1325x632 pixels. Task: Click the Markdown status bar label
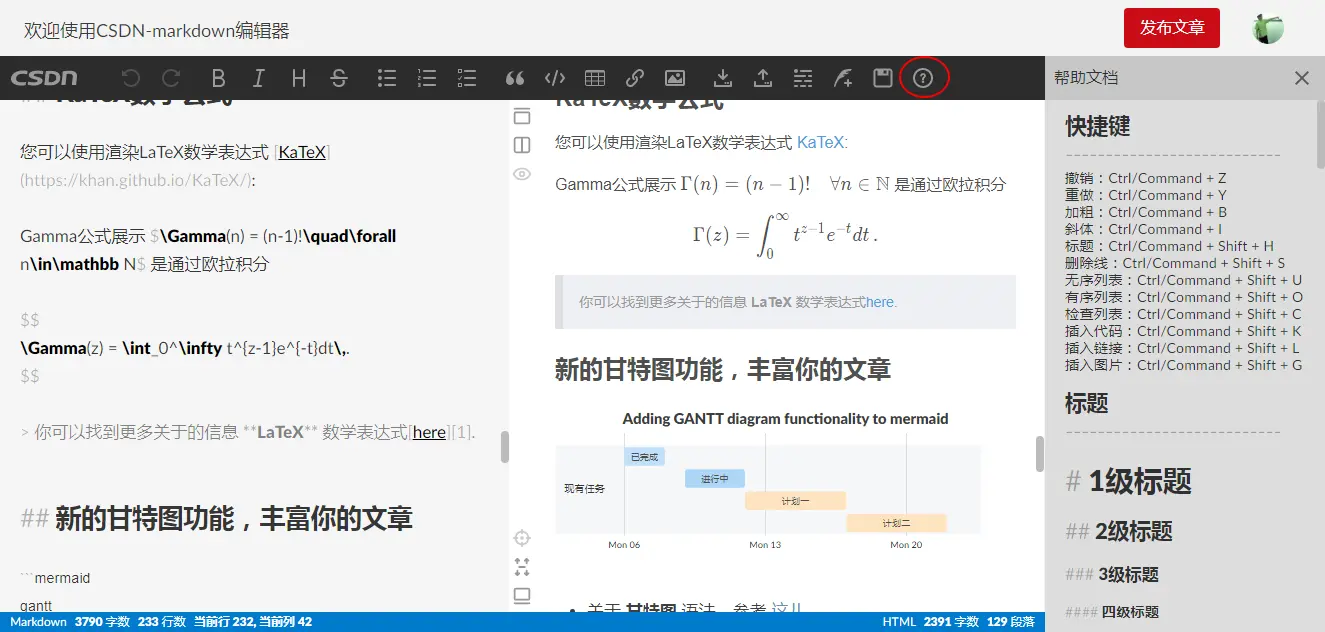click(x=38, y=622)
